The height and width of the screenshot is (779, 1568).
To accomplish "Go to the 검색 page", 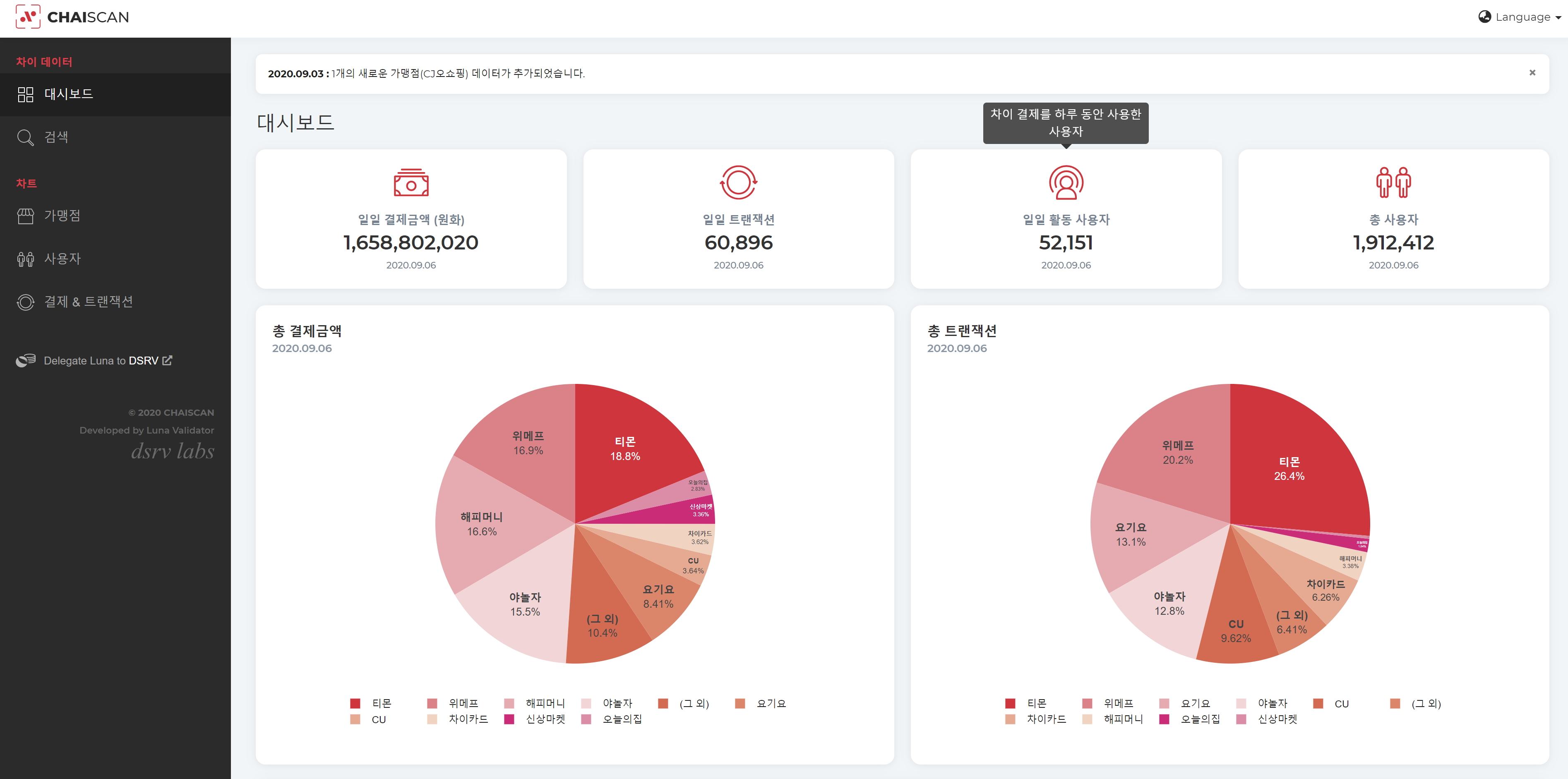I will click(115, 137).
